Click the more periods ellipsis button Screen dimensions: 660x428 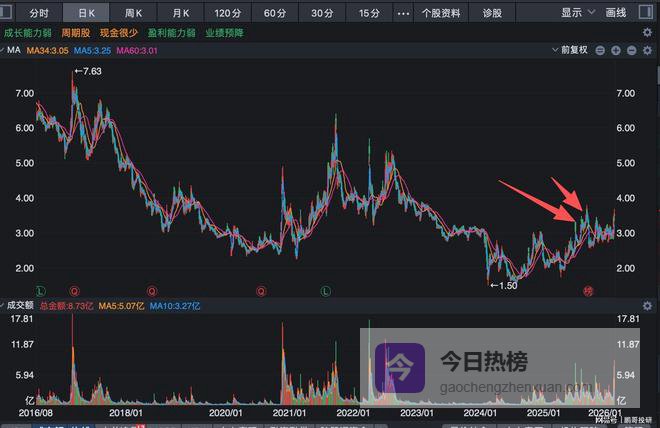[403, 13]
